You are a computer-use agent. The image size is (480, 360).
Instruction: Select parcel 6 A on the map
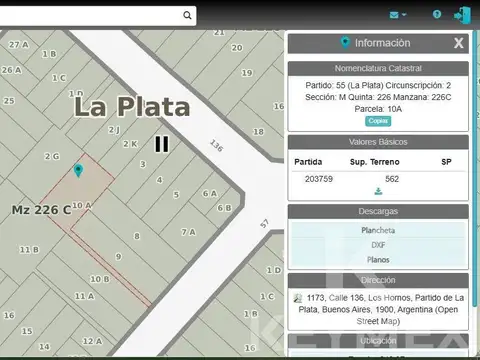click(x=210, y=193)
